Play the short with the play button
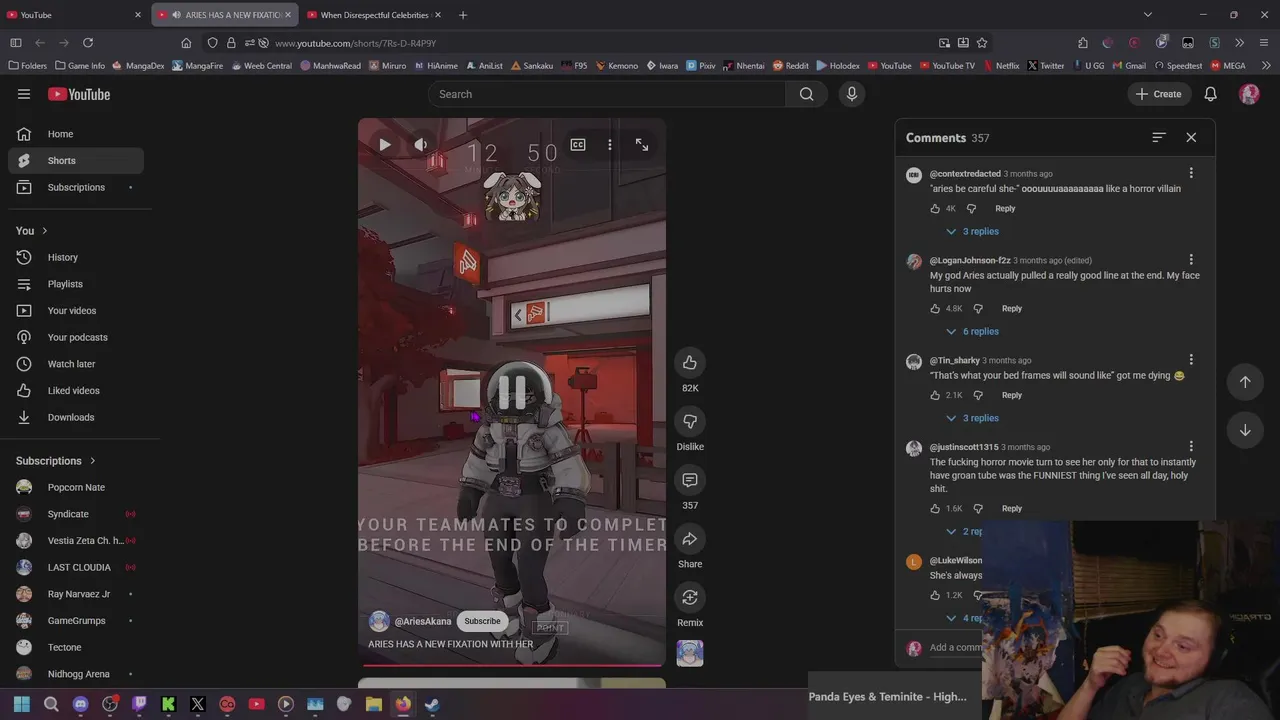This screenshot has width=1280, height=720. (x=385, y=145)
